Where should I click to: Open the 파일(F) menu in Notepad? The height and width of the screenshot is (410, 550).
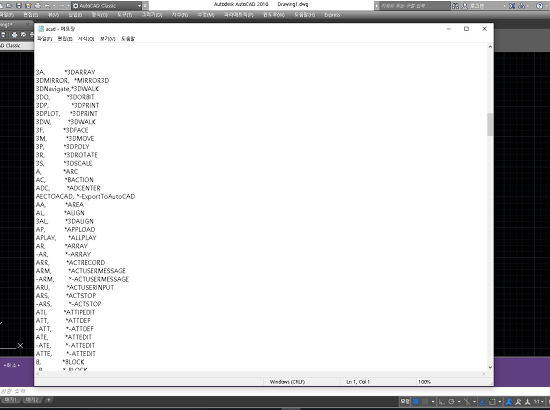click(x=45, y=39)
